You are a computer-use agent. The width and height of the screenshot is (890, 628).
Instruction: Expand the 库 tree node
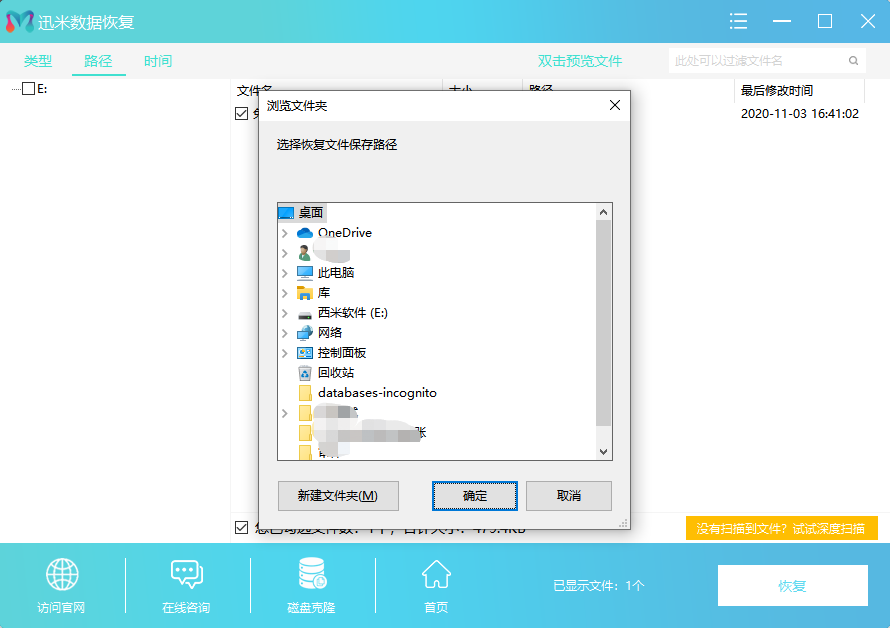coord(284,292)
